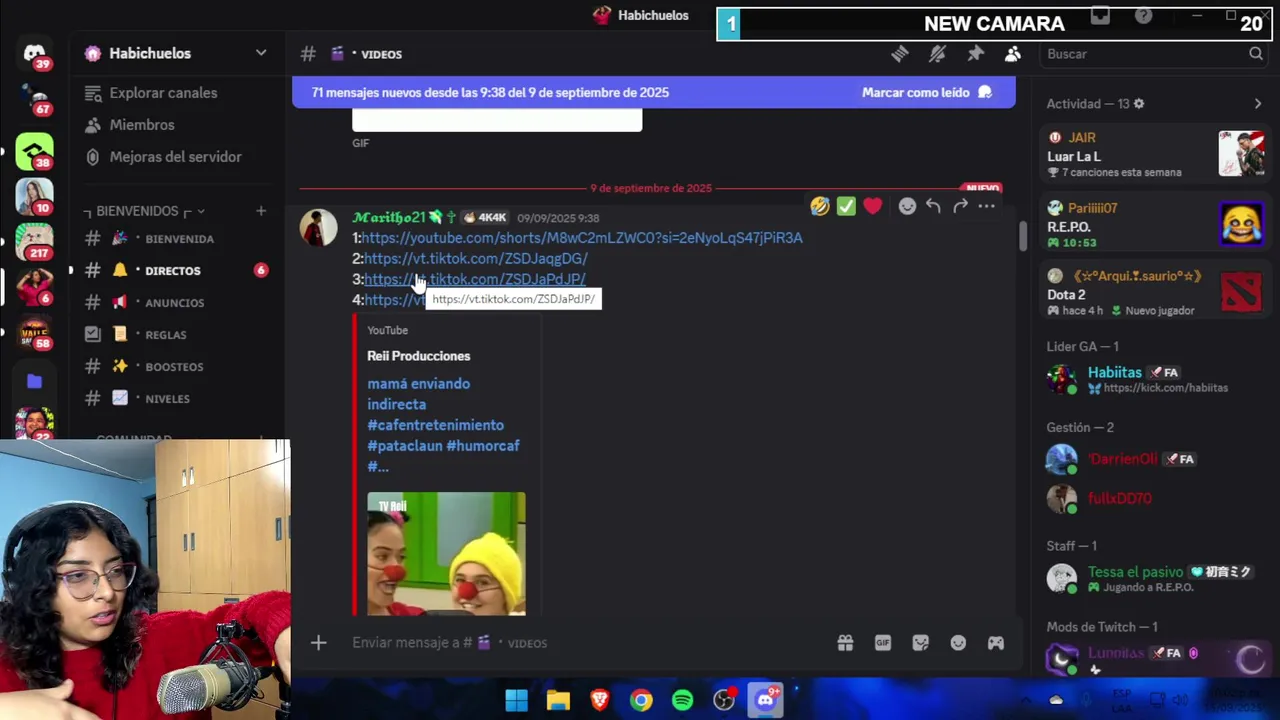This screenshot has width=1280, height=720.
Task: Add channel to BIENVENIDOS category
Action: point(261,211)
